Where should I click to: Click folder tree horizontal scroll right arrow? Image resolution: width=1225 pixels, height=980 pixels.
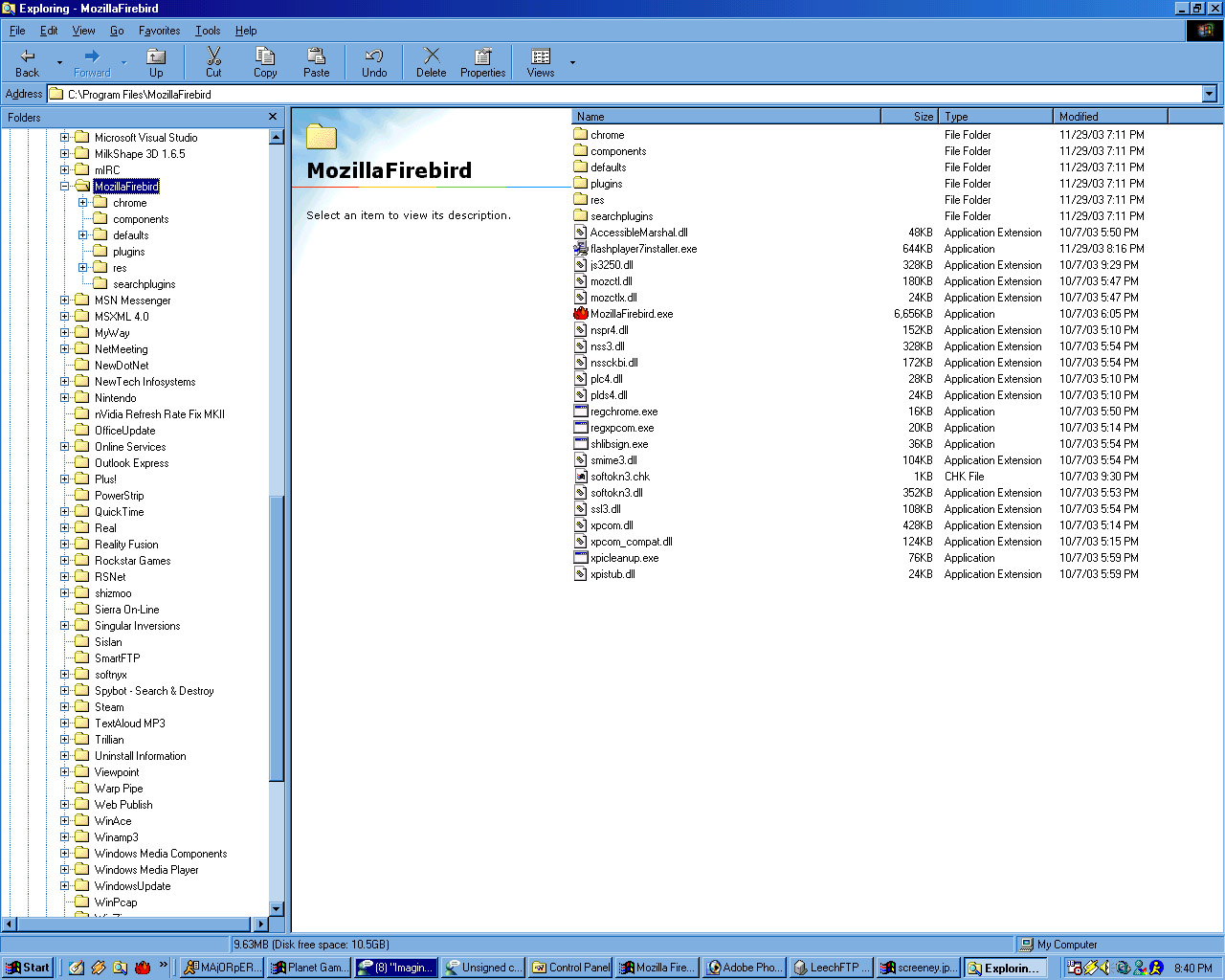click(x=261, y=924)
